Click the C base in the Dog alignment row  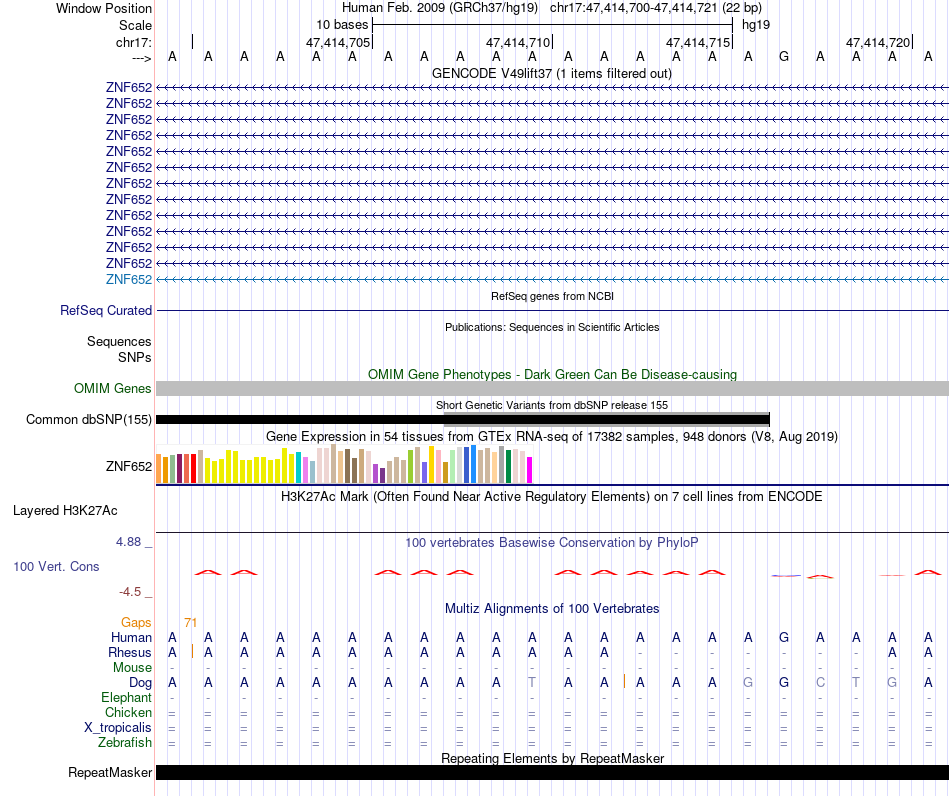click(820, 683)
